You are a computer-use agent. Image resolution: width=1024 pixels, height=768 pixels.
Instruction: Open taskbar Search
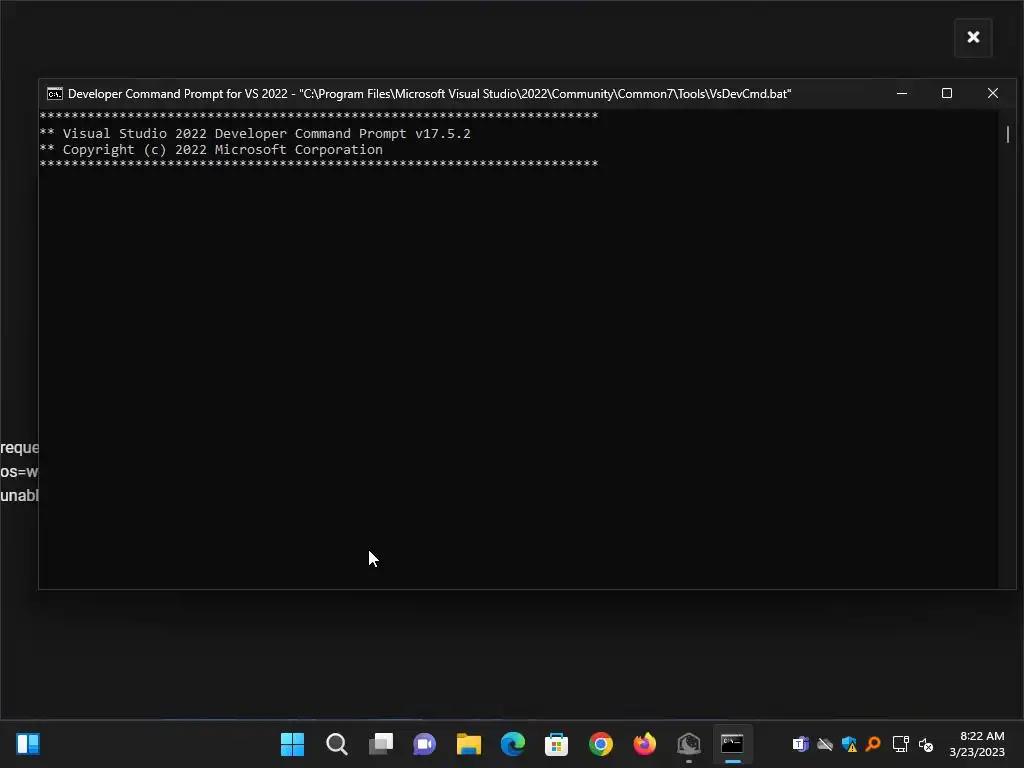336,744
